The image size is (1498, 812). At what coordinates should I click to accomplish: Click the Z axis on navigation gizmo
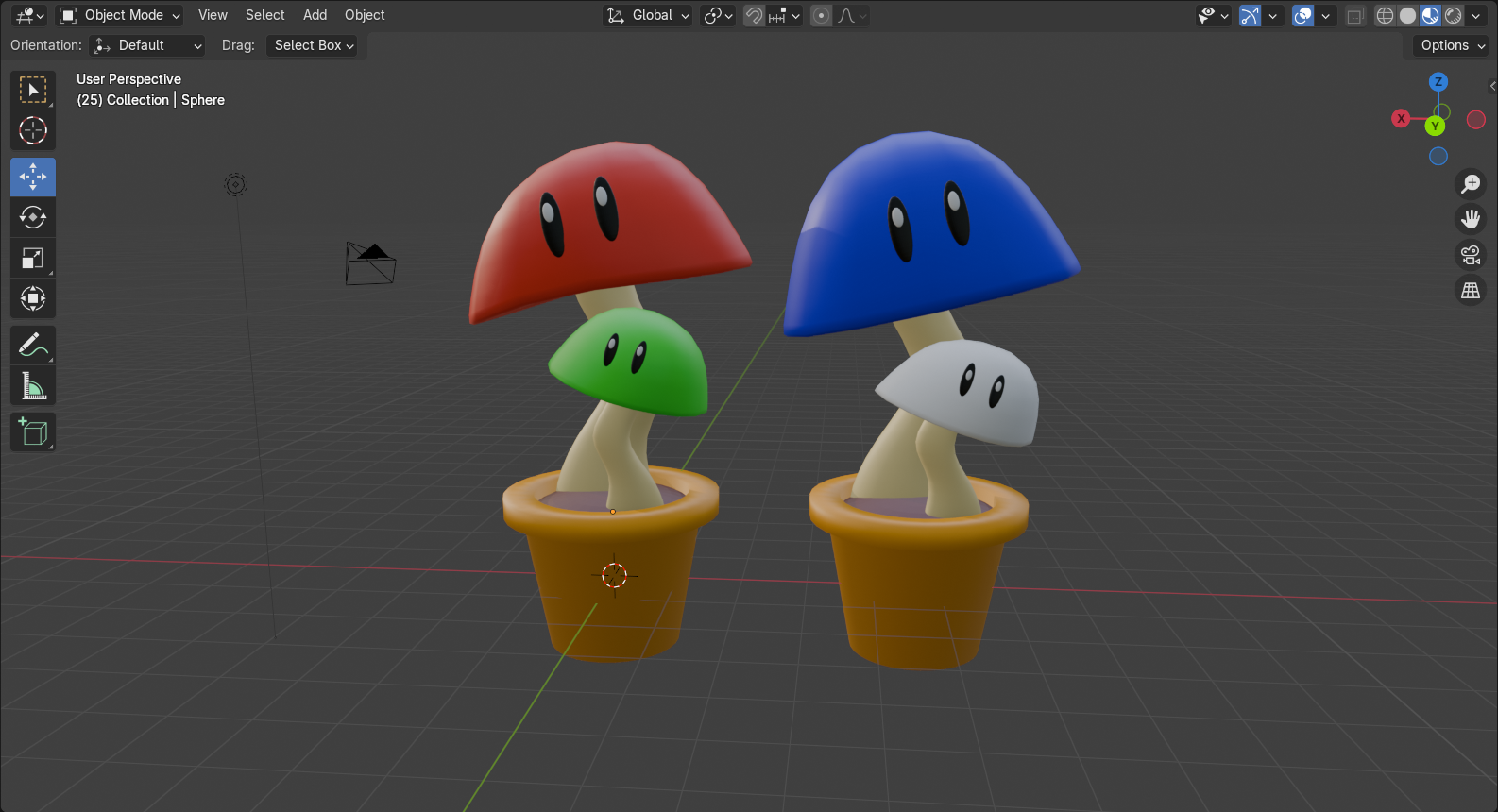point(1438,82)
